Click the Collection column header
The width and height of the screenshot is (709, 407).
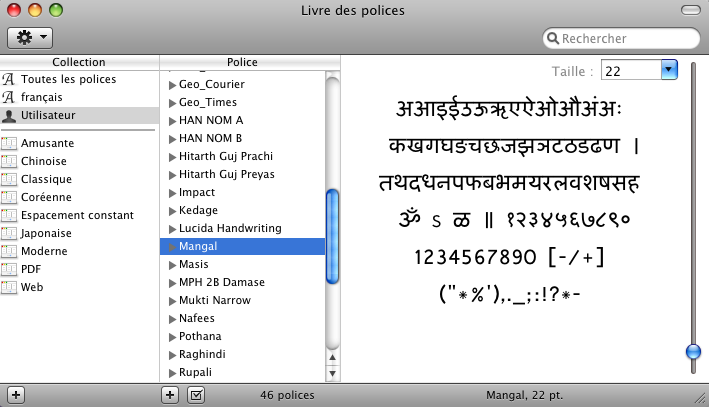pos(79,62)
